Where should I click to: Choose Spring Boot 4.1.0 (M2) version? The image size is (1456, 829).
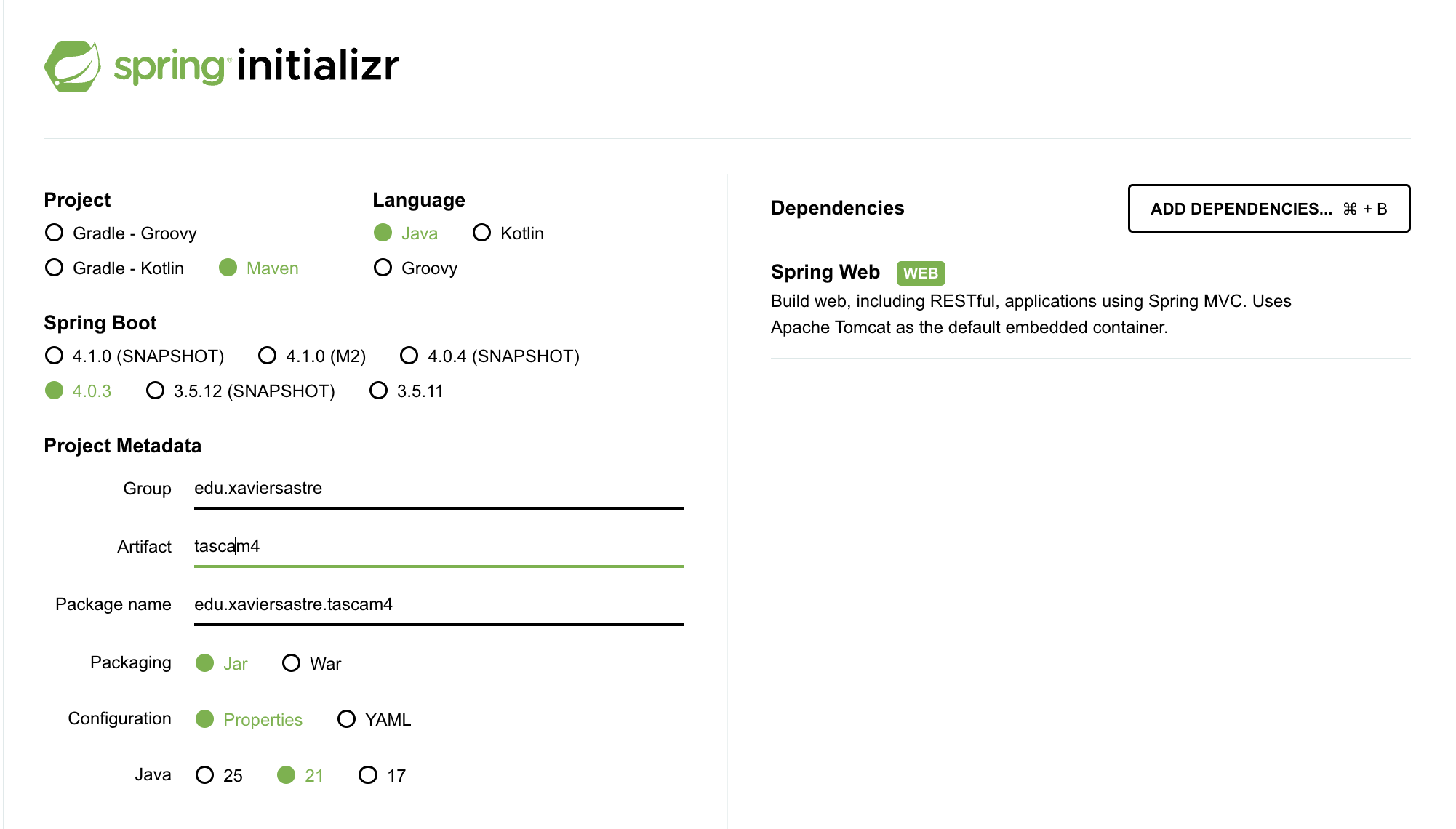(x=268, y=356)
